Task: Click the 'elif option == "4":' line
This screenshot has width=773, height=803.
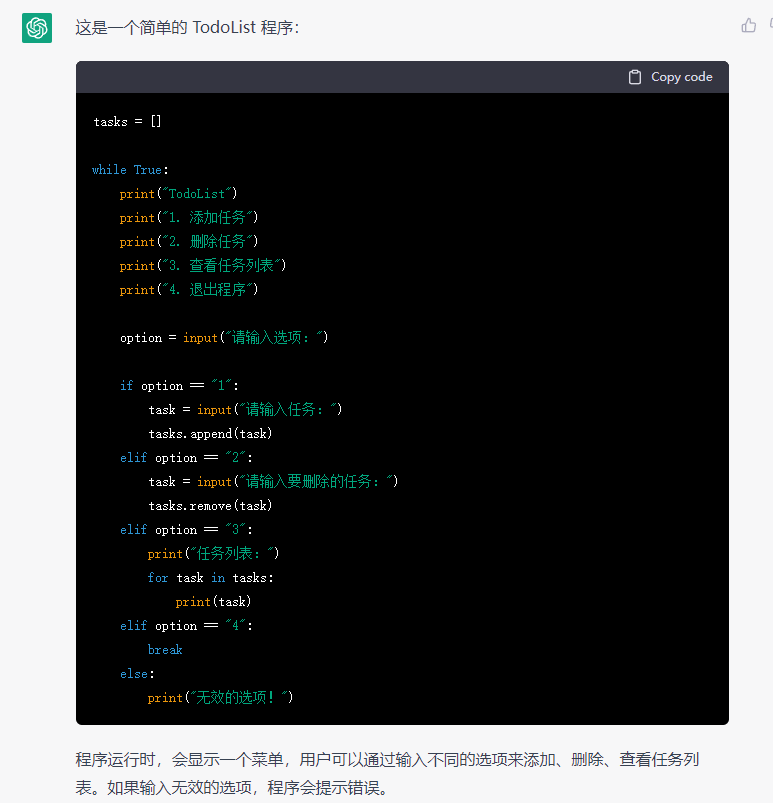Action: coord(186,626)
